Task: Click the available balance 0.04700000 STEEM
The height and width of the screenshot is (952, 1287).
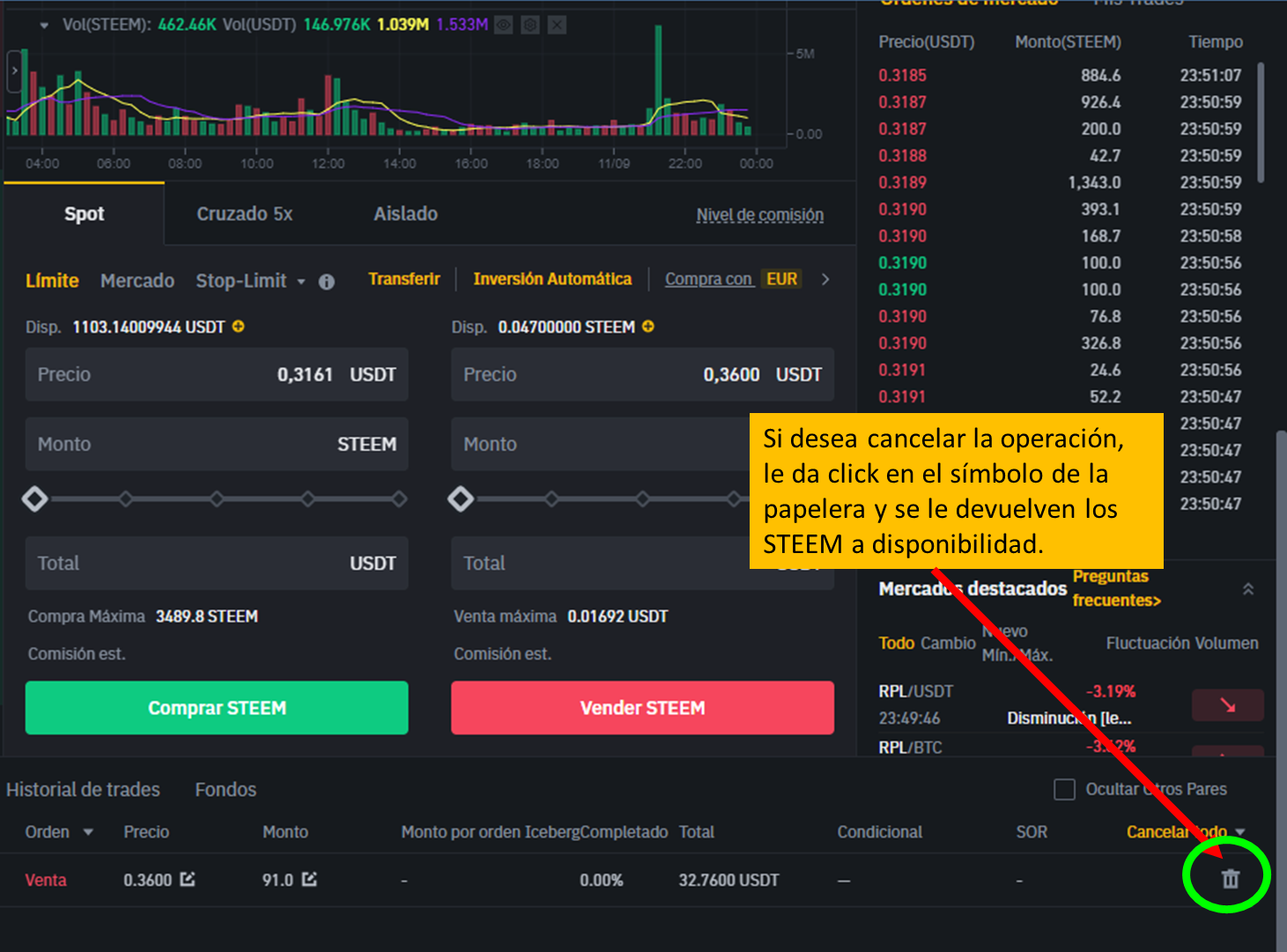Action: [x=566, y=327]
